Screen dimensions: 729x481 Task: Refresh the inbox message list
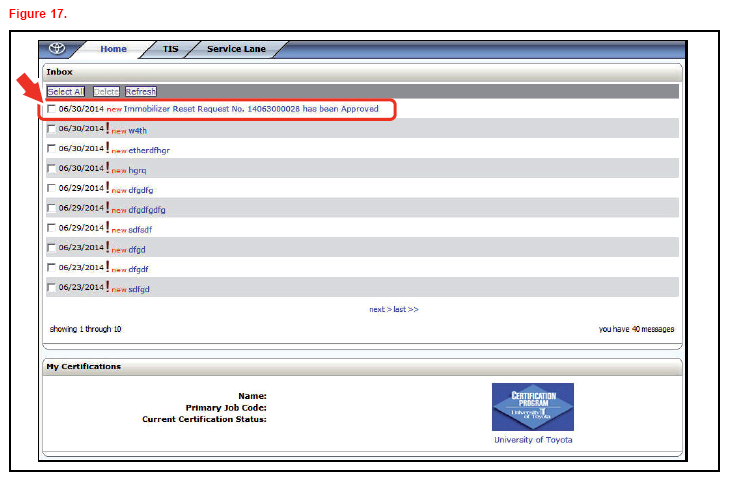pyautogui.click(x=140, y=91)
